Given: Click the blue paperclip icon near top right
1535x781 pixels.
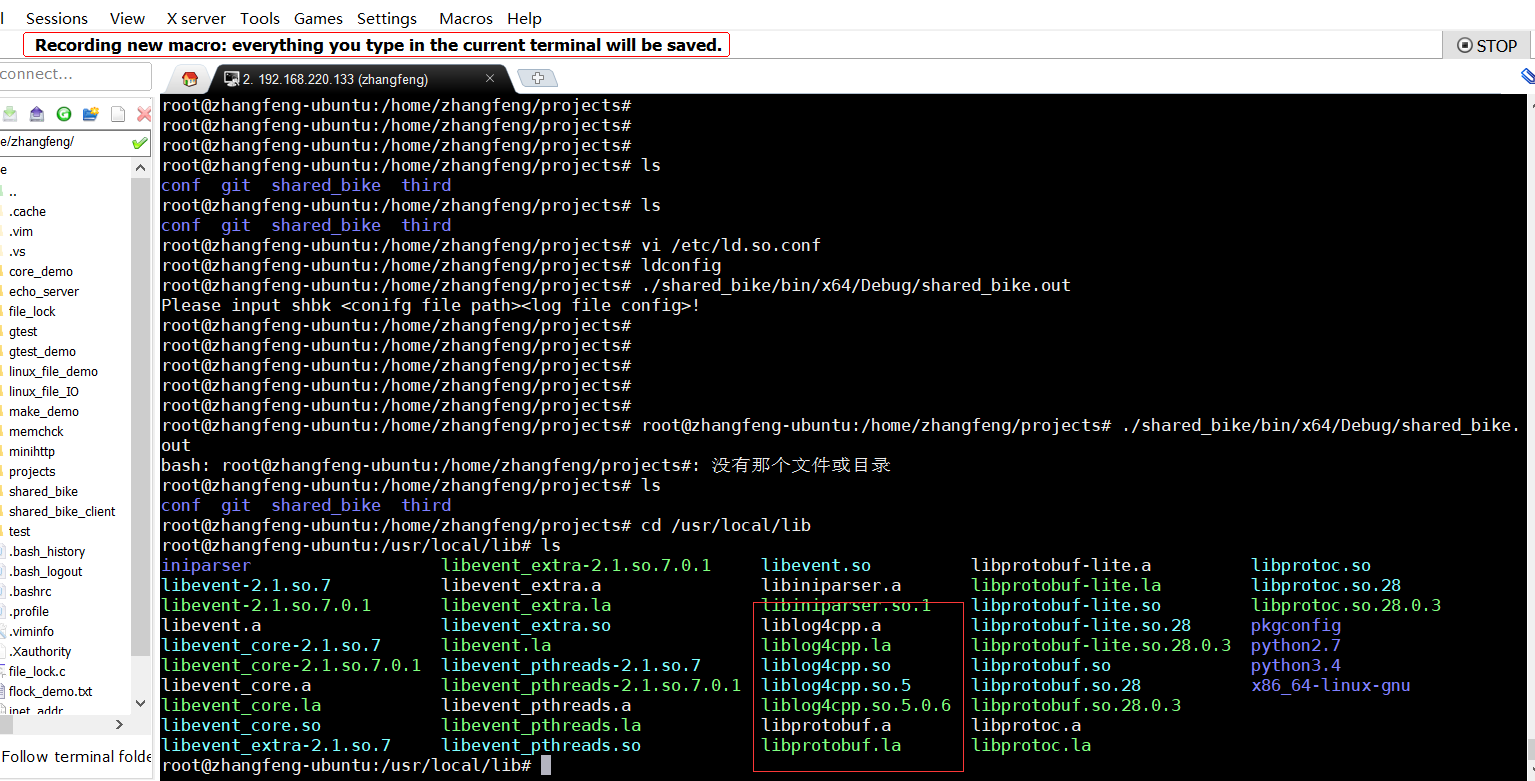Looking at the screenshot, I should (1526, 75).
